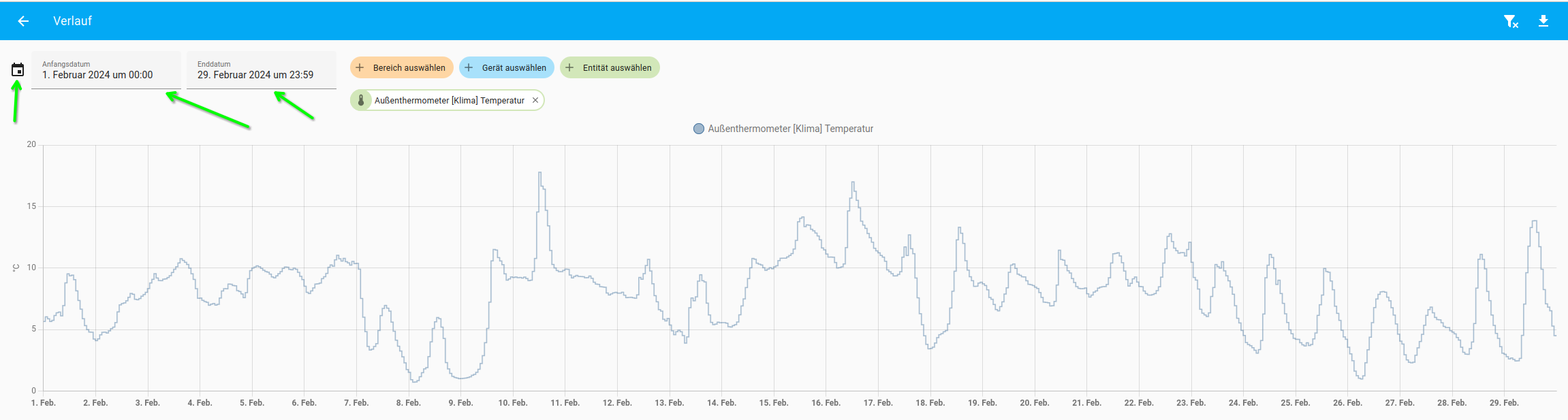Click the Außenthermometer [Klima] Temperatur chip label
Screen dimensions: 1568x420
[449, 100]
